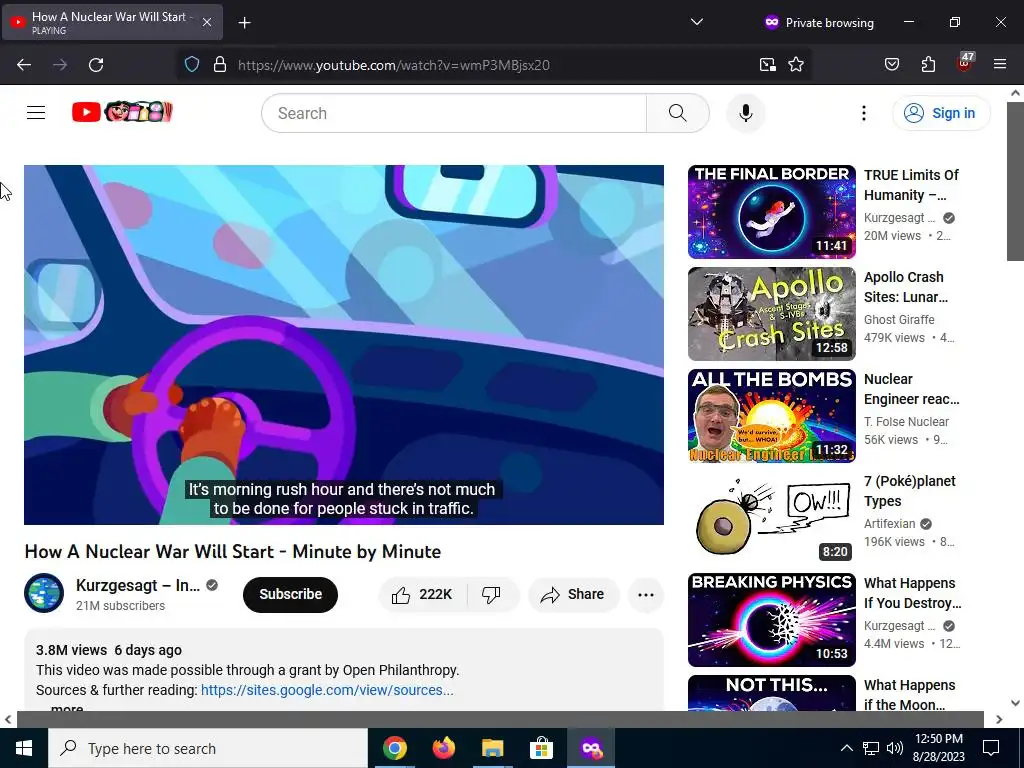1024x768 pixels.
Task: Click 'What Happens If You Destroy' title
Action: coord(912,593)
